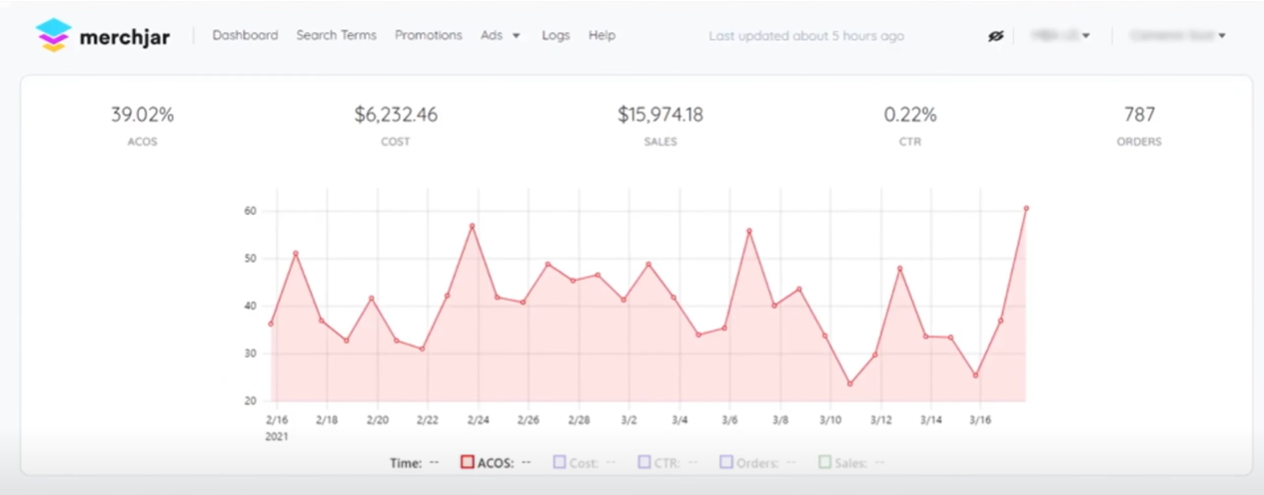Open the Search Terms page
This screenshot has height=495, width=1264.
click(336, 35)
